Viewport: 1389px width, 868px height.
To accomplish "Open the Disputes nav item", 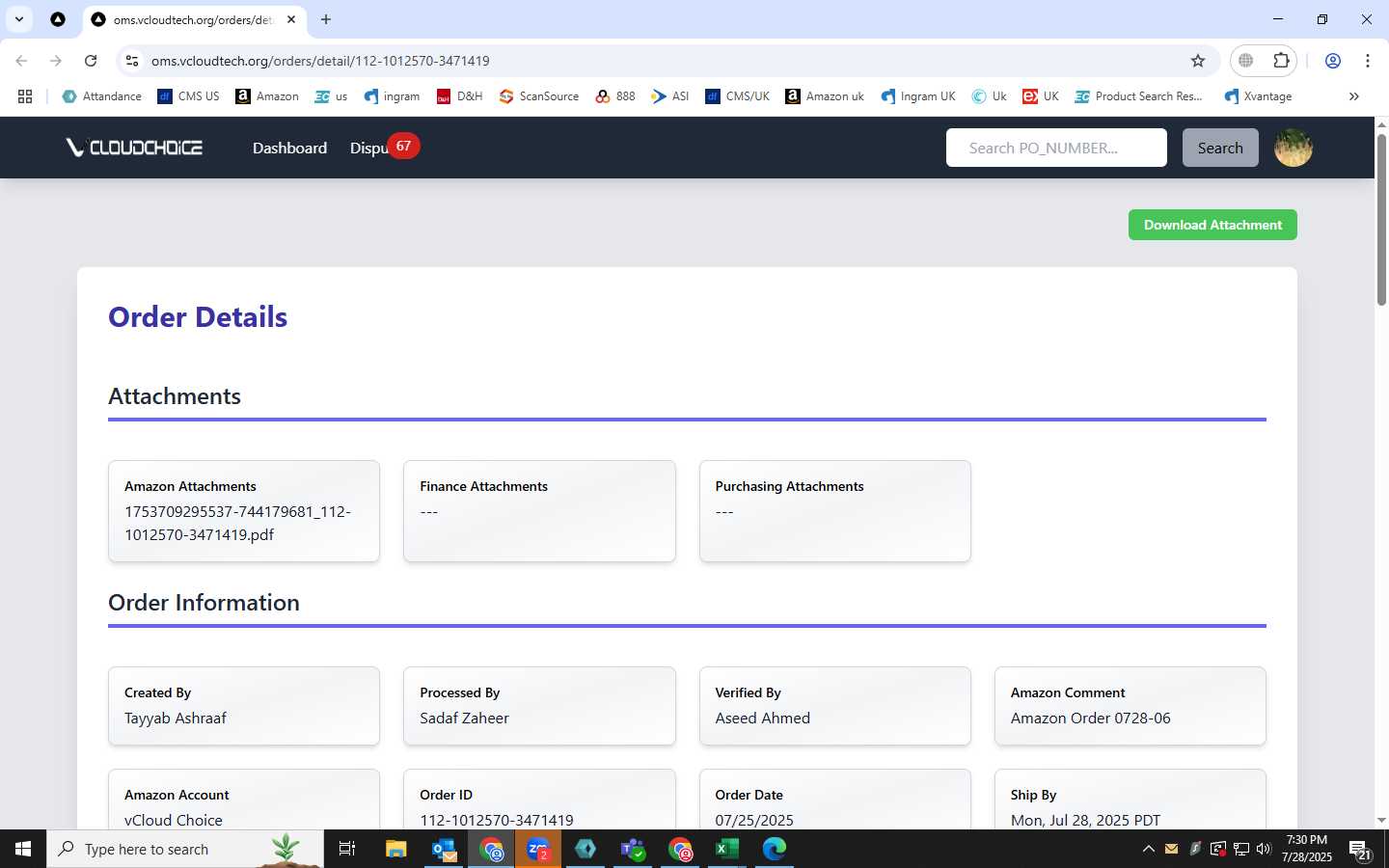I will (x=368, y=149).
